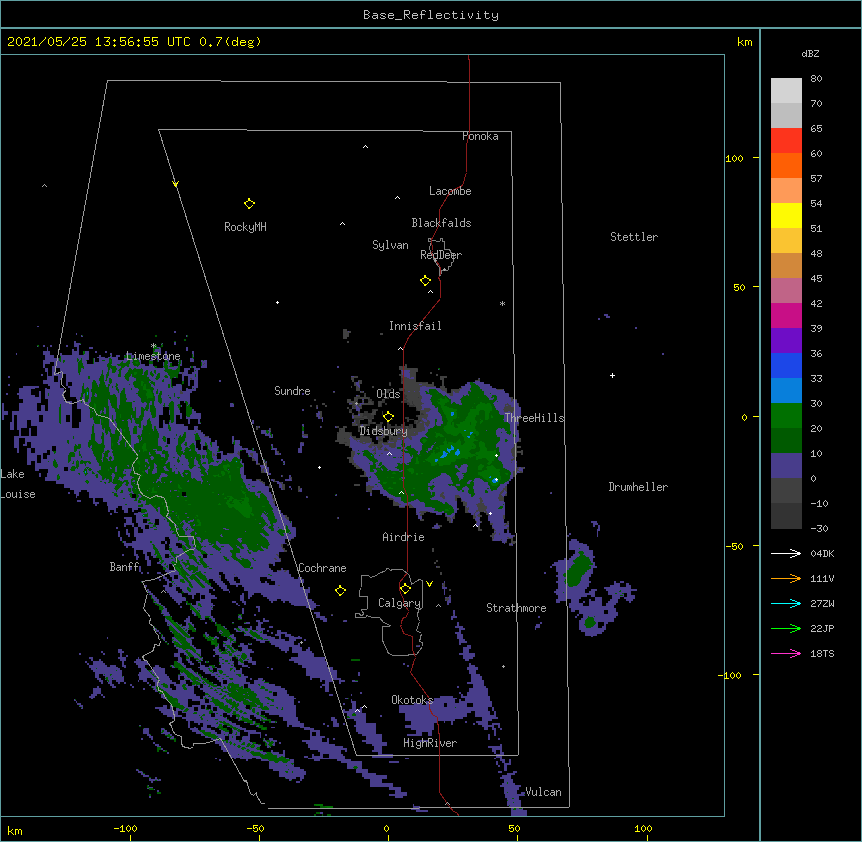The image size is (862, 842).
Task: Click the yellow v marker east of Calgary
Action: pyautogui.click(x=429, y=584)
